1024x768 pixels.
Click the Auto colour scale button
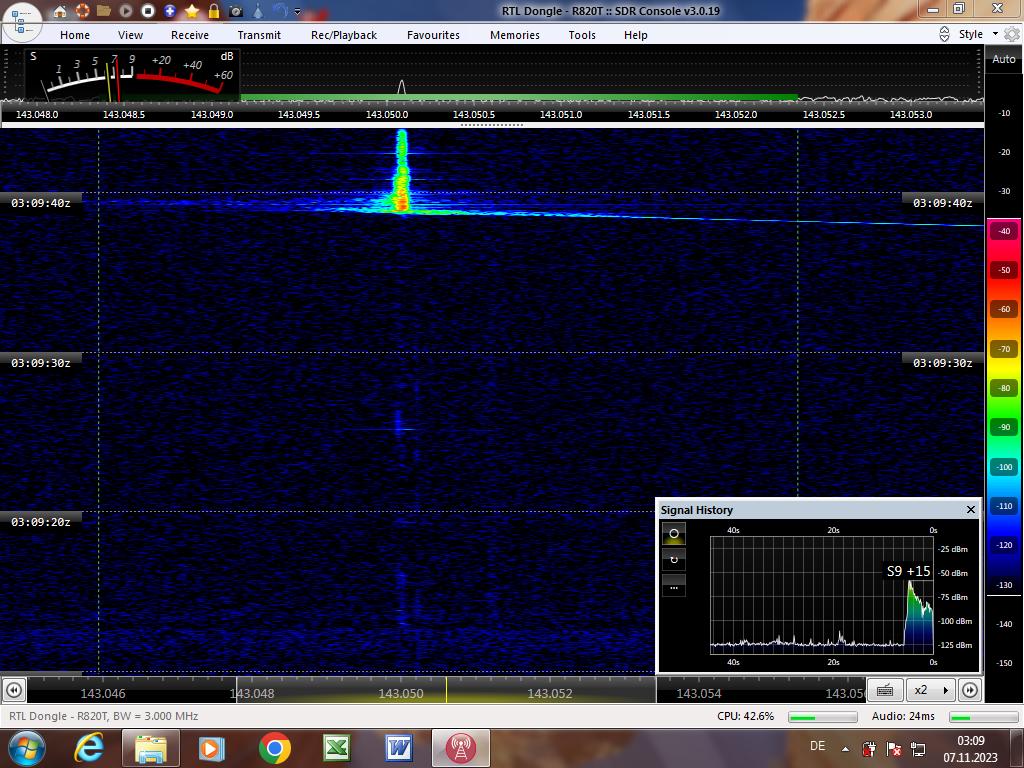pyautogui.click(x=1004, y=59)
